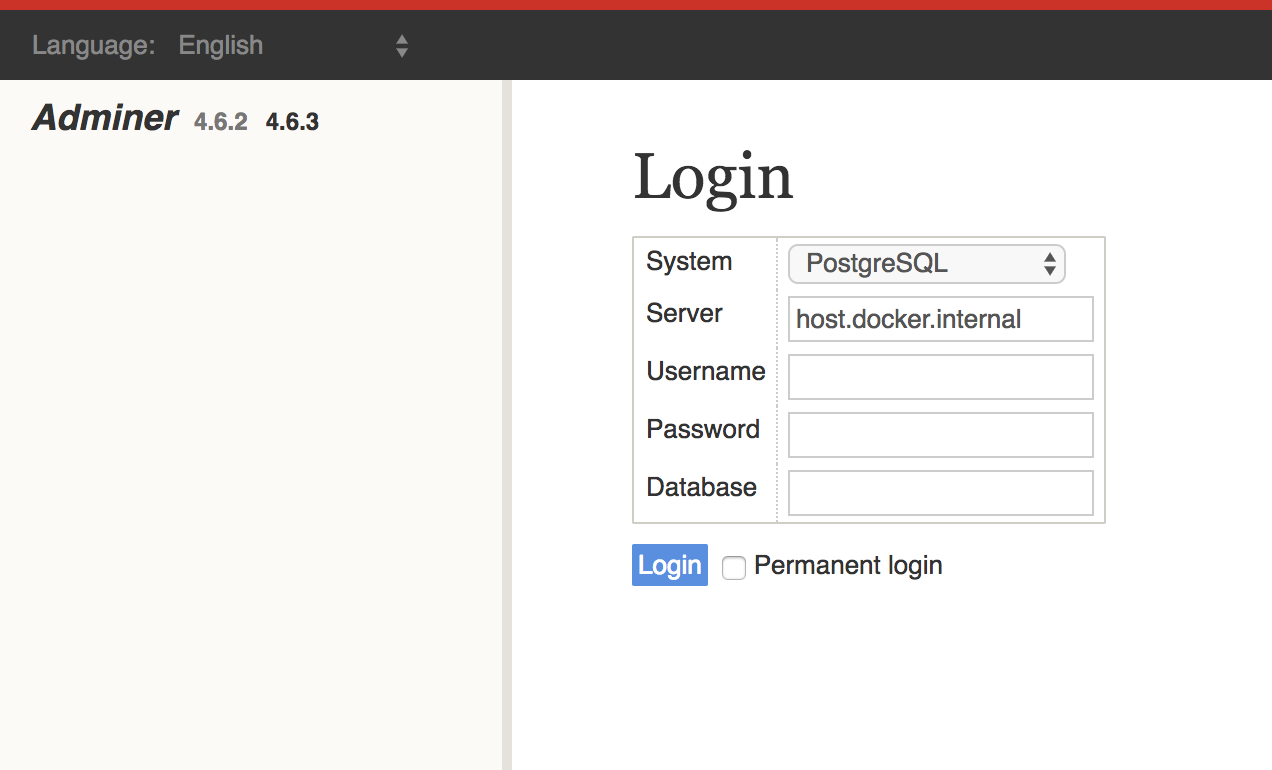
Task: Click inside the Username input field
Action: click(939, 377)
